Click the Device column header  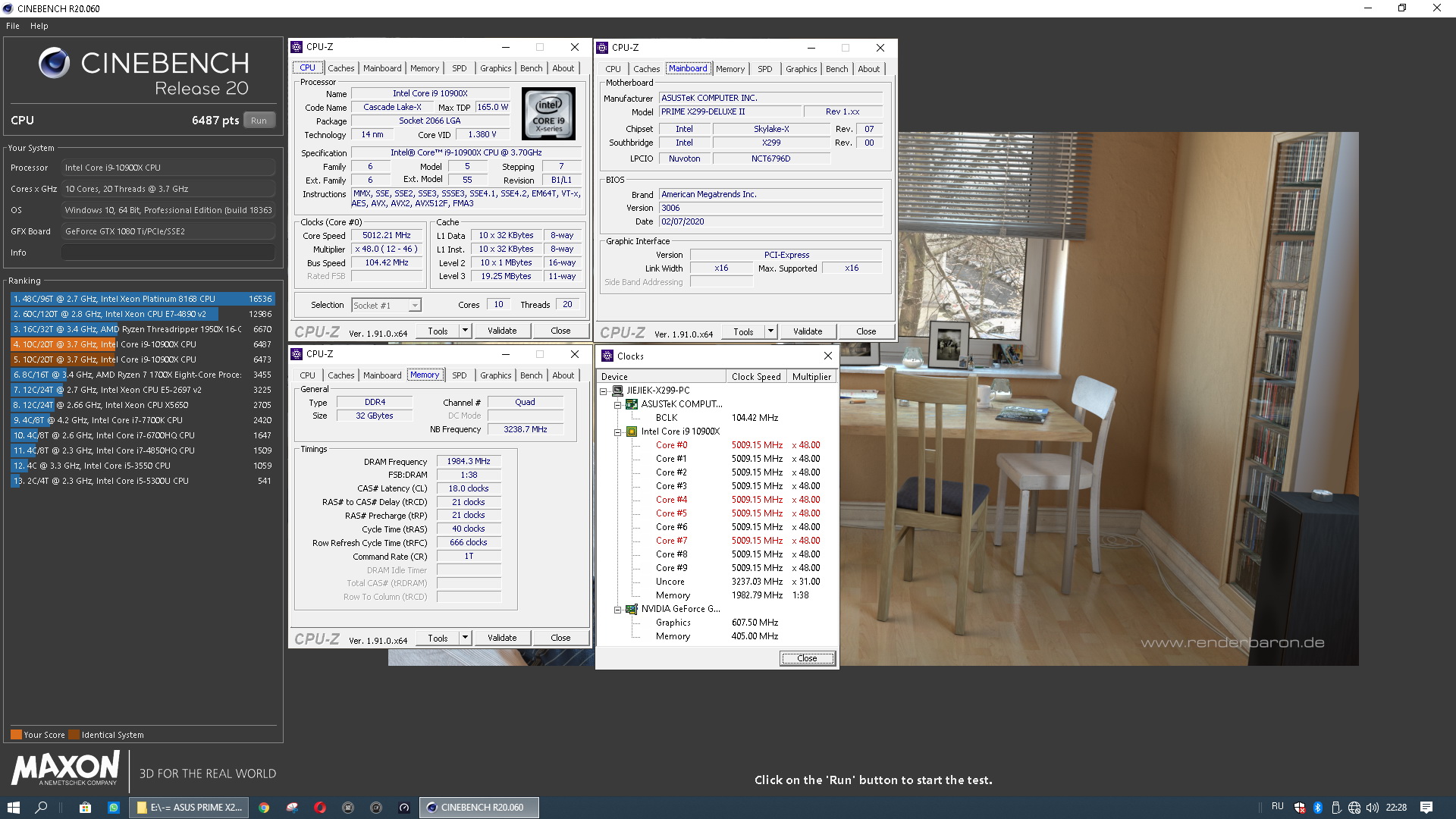click(661, 377)
